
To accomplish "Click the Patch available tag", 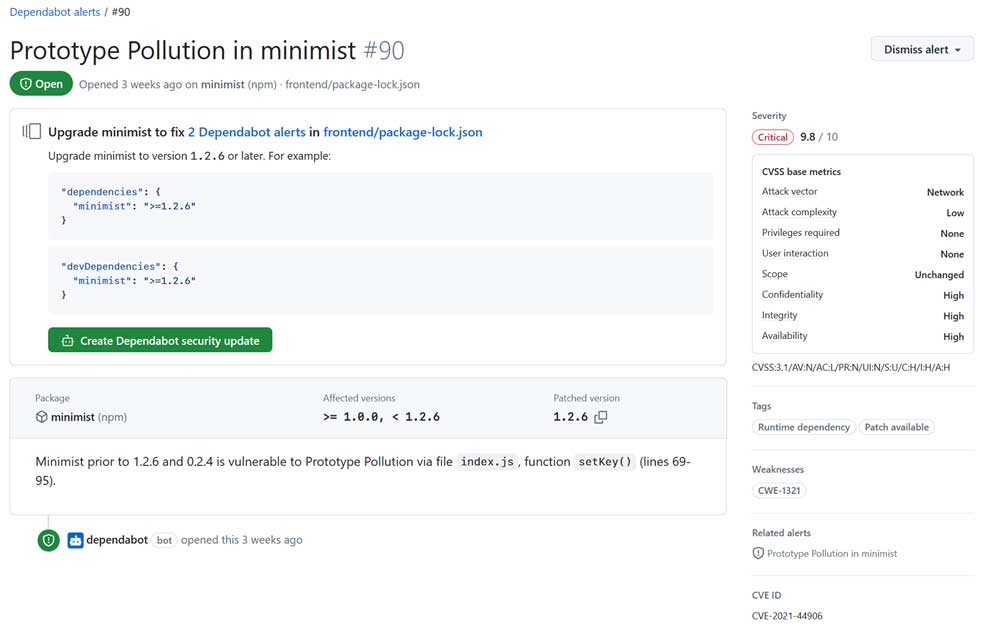I will pyautogui.click(x=896, y=427).
